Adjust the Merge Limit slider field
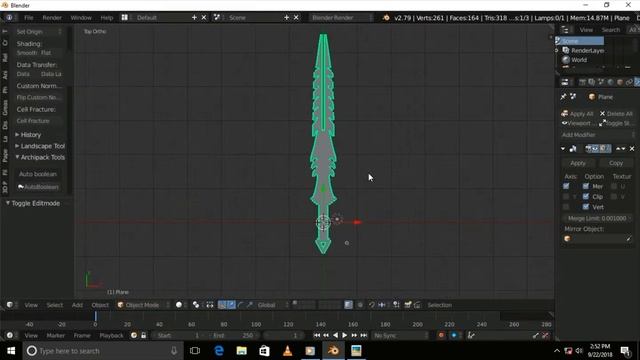The height and width of the screenshot is (360, 640). click(x=597, y=219)
